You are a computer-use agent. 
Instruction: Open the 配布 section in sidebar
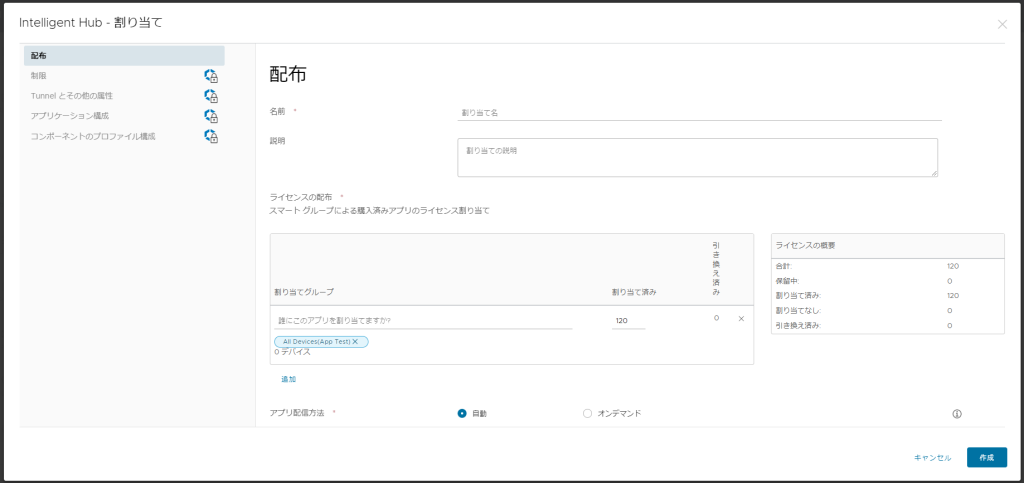[x=124, y=55]
